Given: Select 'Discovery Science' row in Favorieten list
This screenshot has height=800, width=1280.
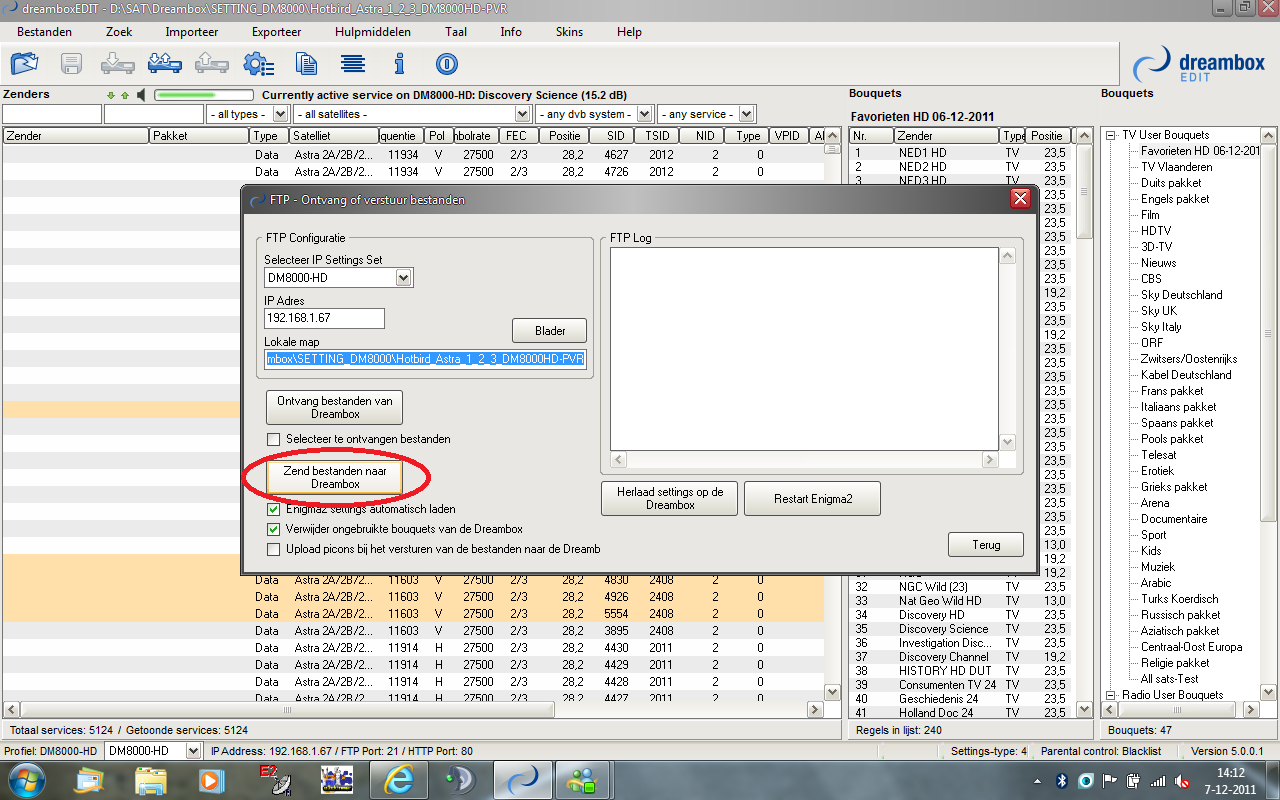Looking at the screenshot, I should pyautogui.click(x=960, y=629).
